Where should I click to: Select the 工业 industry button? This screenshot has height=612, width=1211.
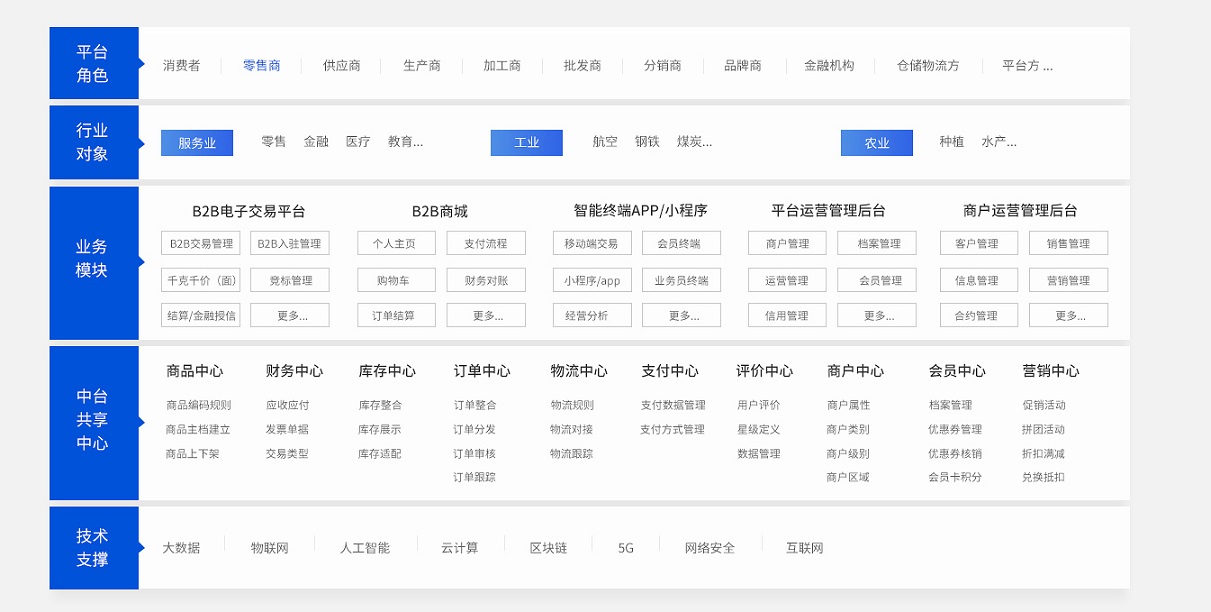point(526,143)
